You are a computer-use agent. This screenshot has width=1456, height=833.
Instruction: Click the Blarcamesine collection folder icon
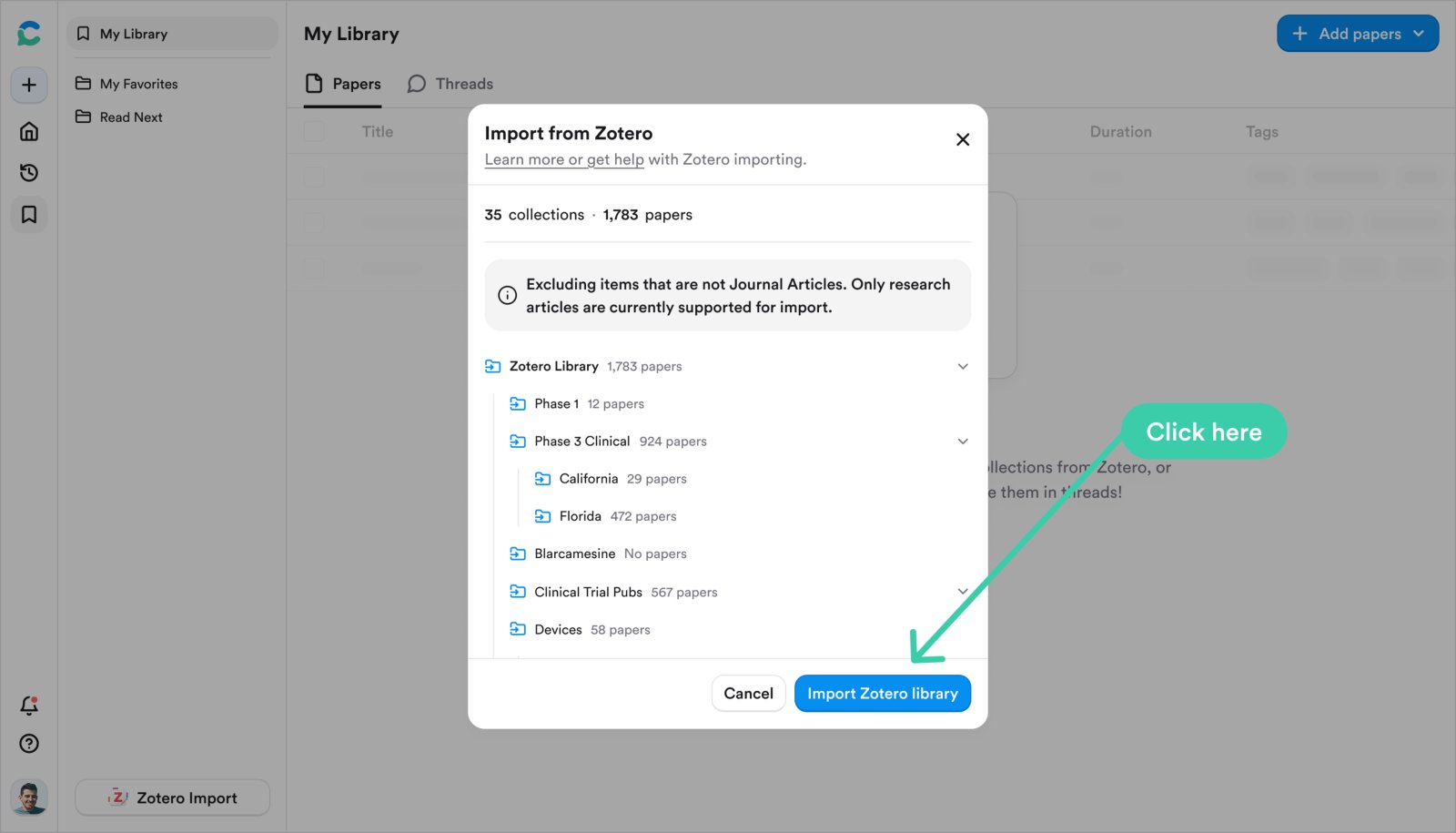[518, 554]
